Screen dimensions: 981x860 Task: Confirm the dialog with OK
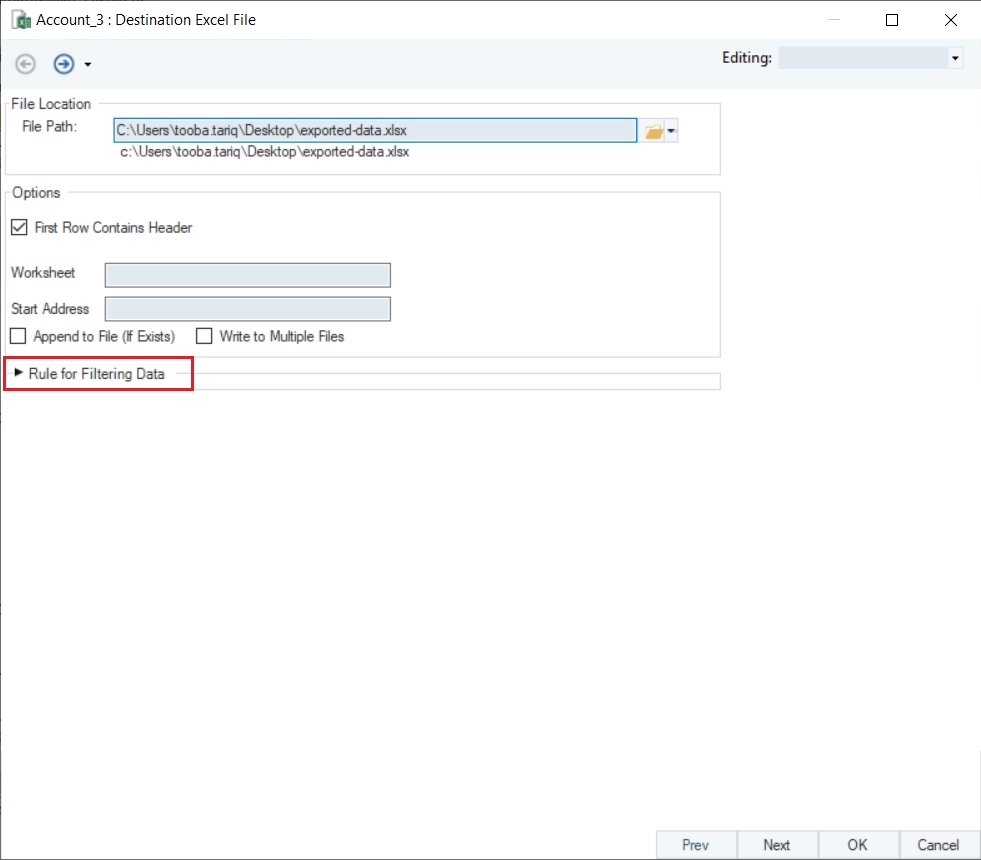click(x=858, y=845)
